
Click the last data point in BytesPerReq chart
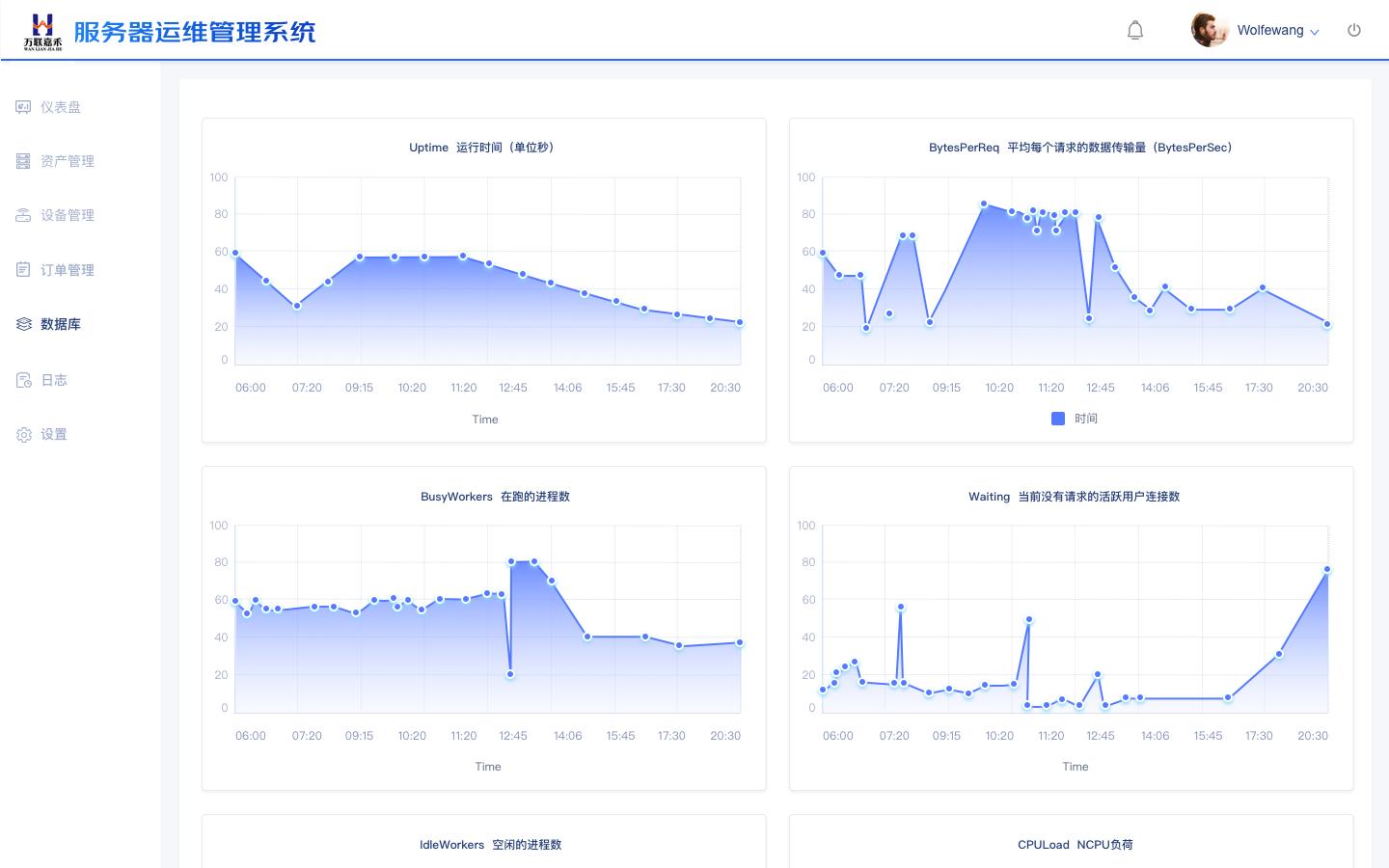pyautogui.click(x=1327, y=324)
